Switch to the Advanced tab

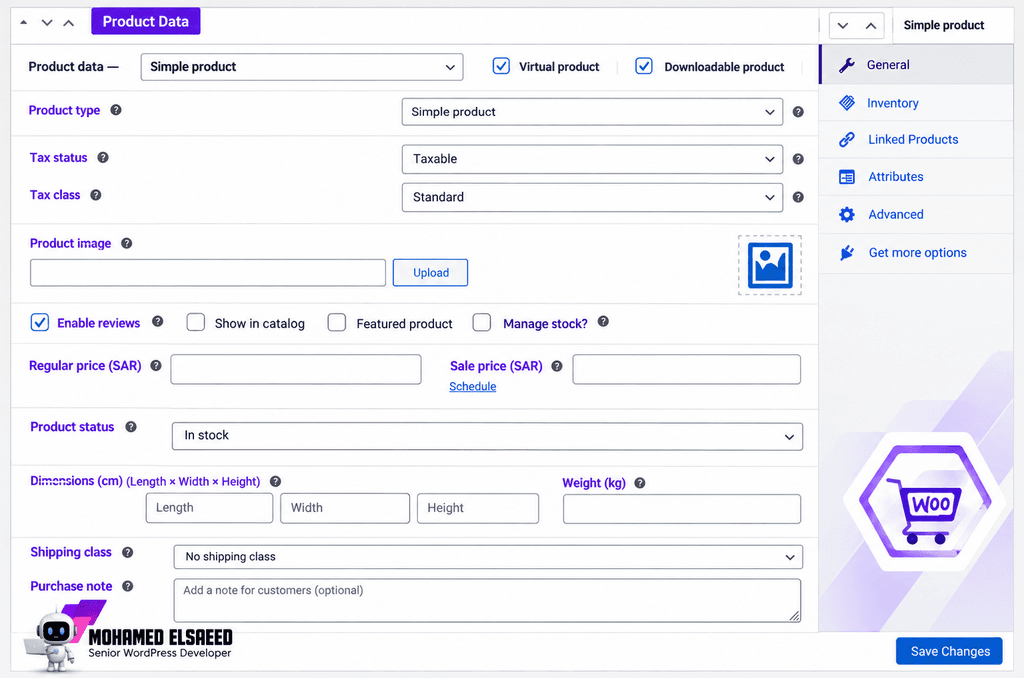tap(917, 214)
